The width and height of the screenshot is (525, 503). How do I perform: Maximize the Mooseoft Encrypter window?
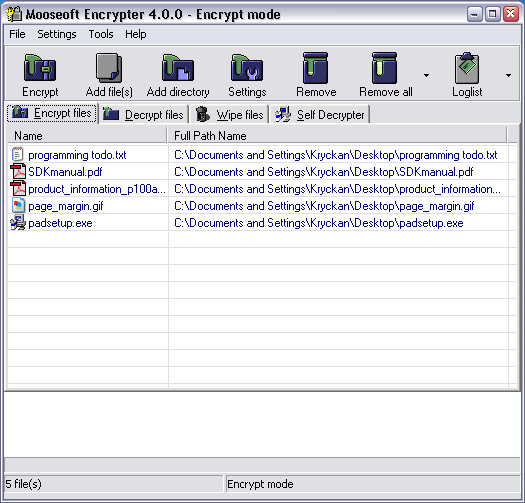[x=493, y=14]
